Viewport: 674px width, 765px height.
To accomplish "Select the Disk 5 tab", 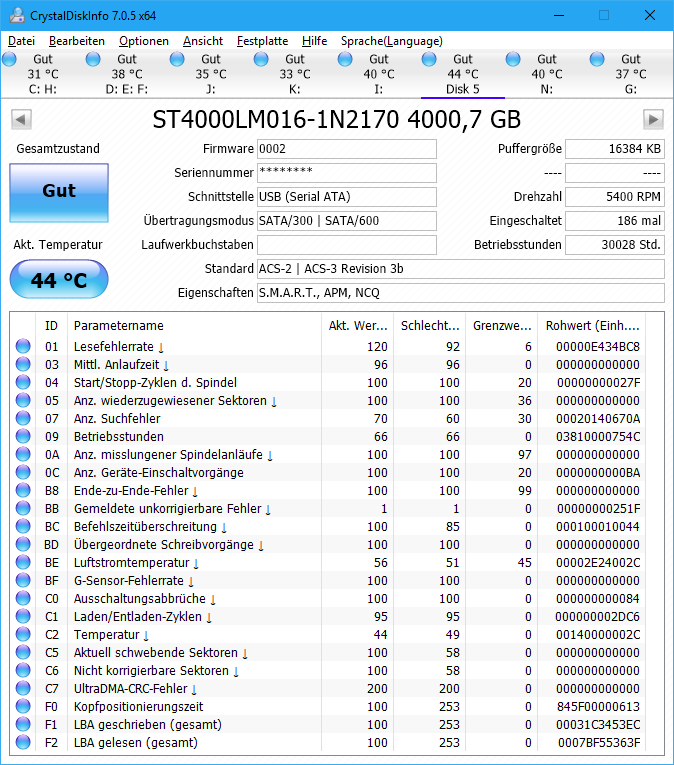I will point(462,74).
